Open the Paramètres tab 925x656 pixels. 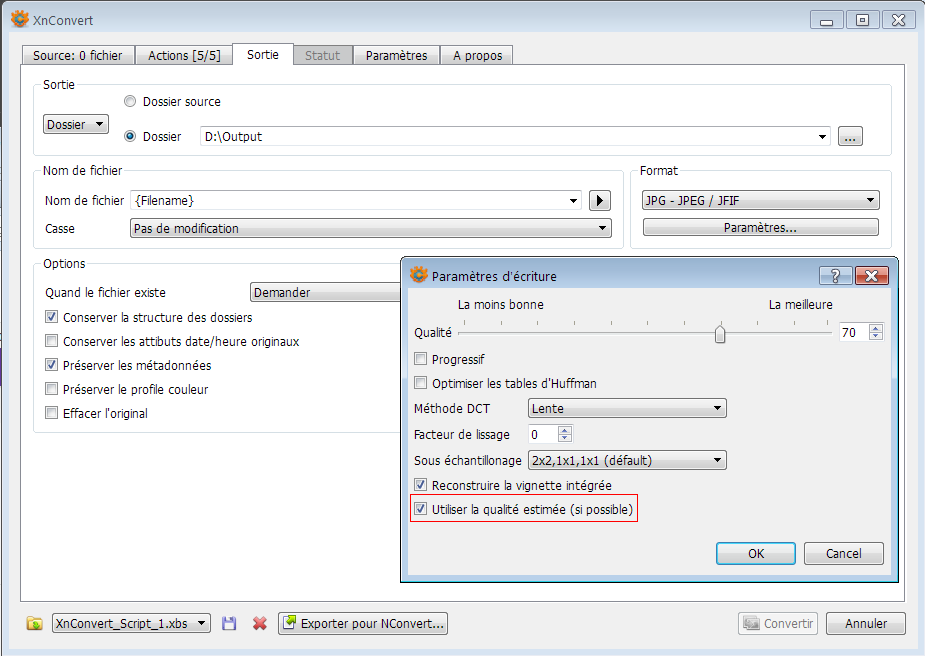click(396, 55)
